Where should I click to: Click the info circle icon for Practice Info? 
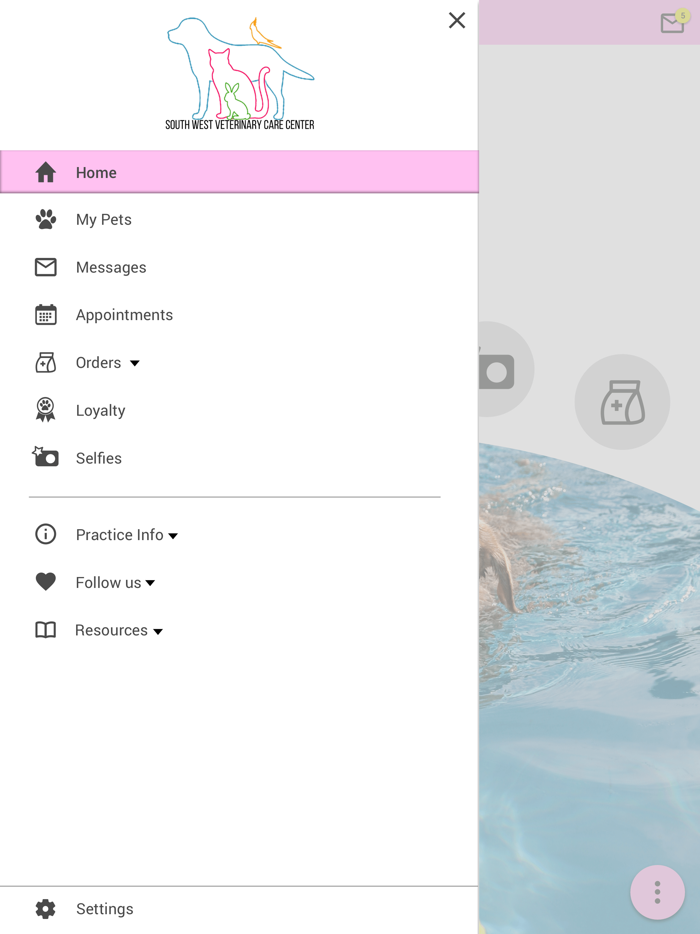(x=46, y=534)
